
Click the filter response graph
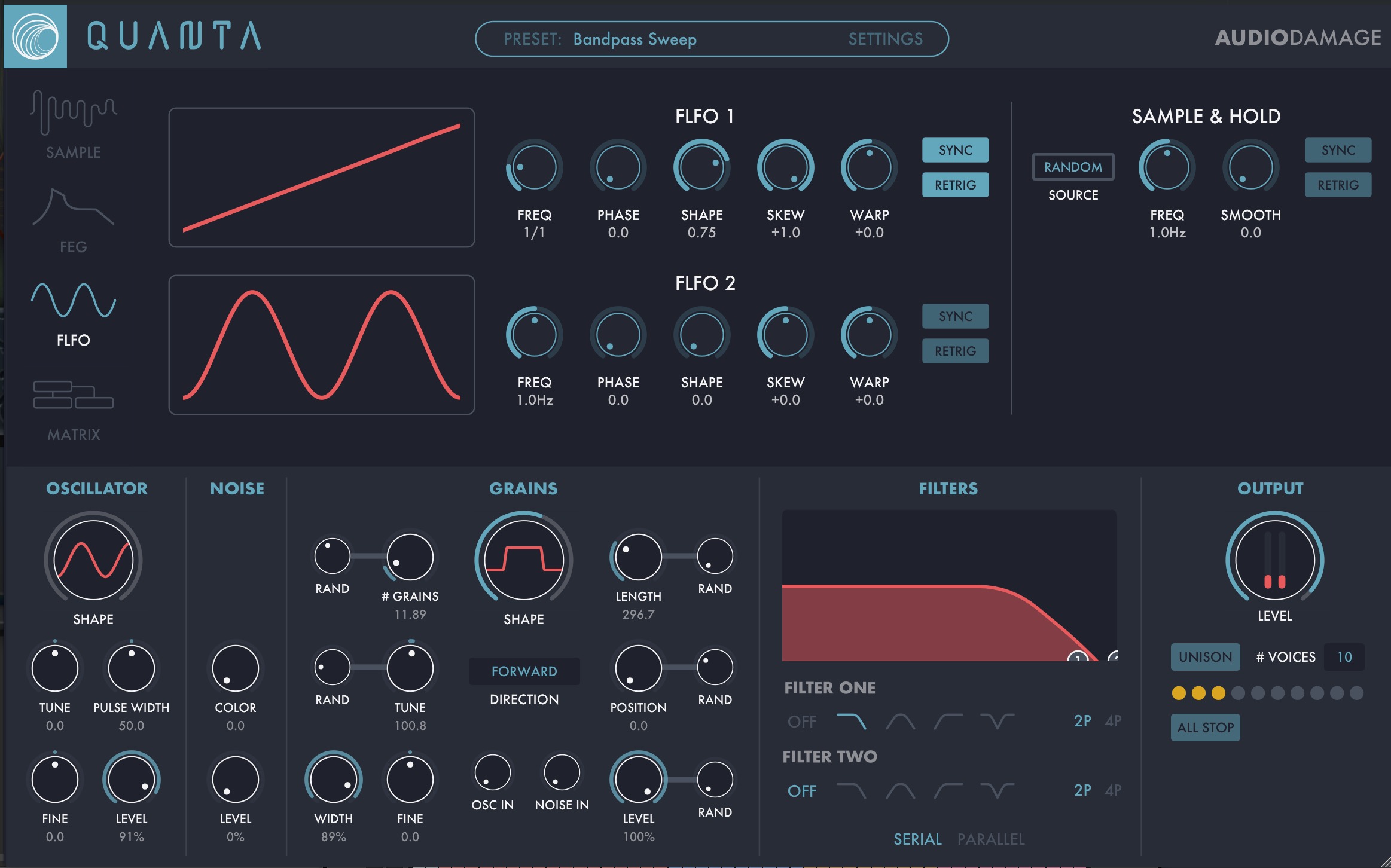tap(949, 585)
